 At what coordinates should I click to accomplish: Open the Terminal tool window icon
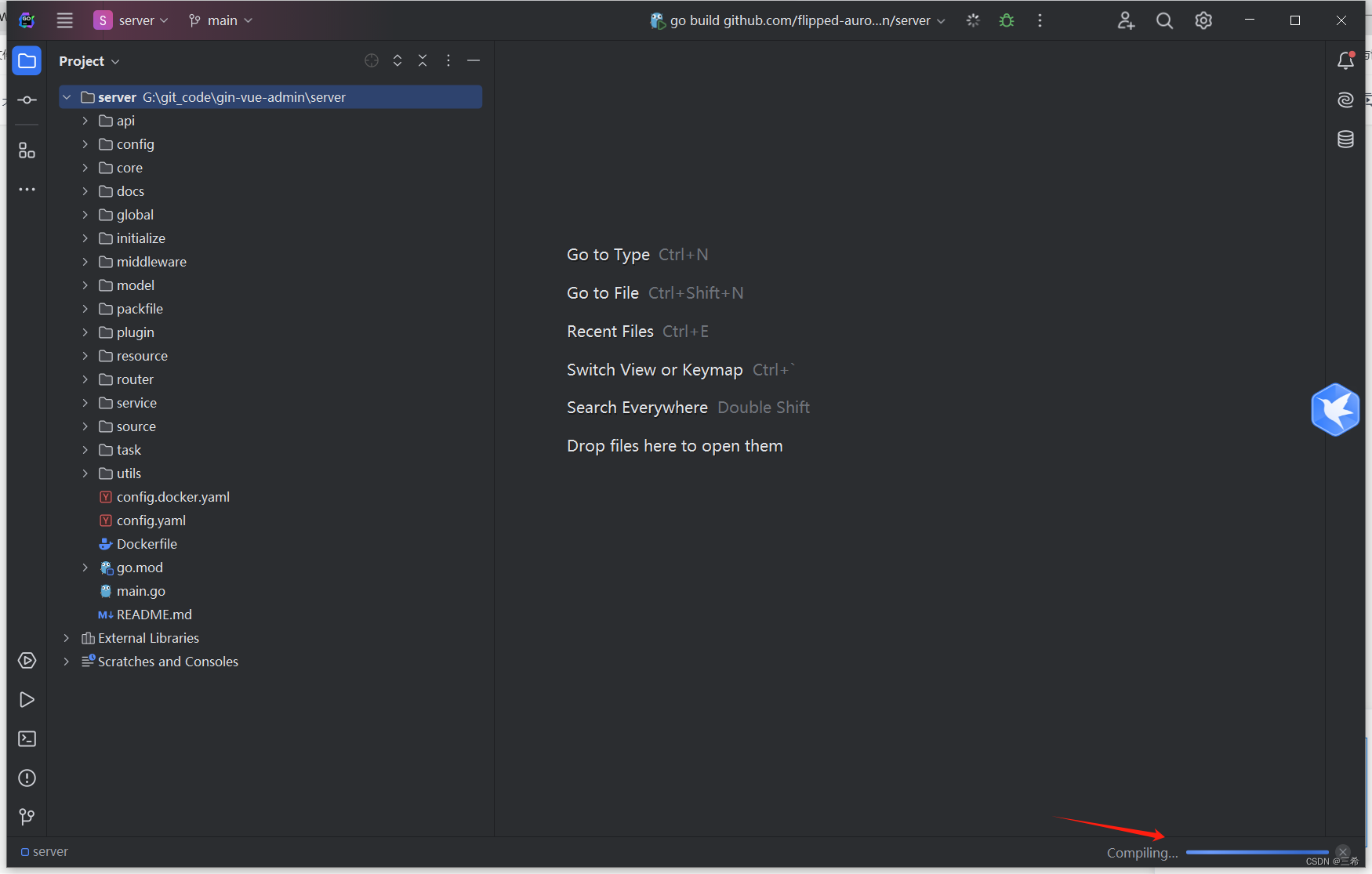[x=27, y=738]
